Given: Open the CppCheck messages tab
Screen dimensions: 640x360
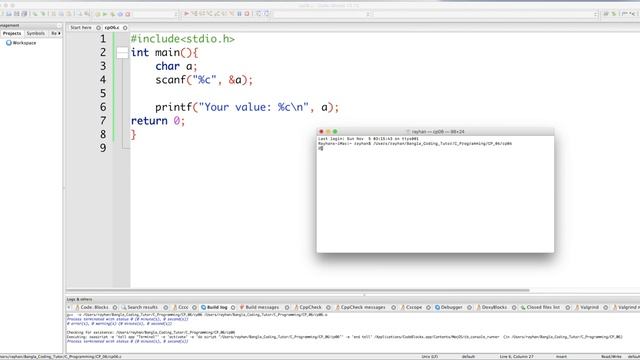Looking at the screenshot, I should 362,307.
